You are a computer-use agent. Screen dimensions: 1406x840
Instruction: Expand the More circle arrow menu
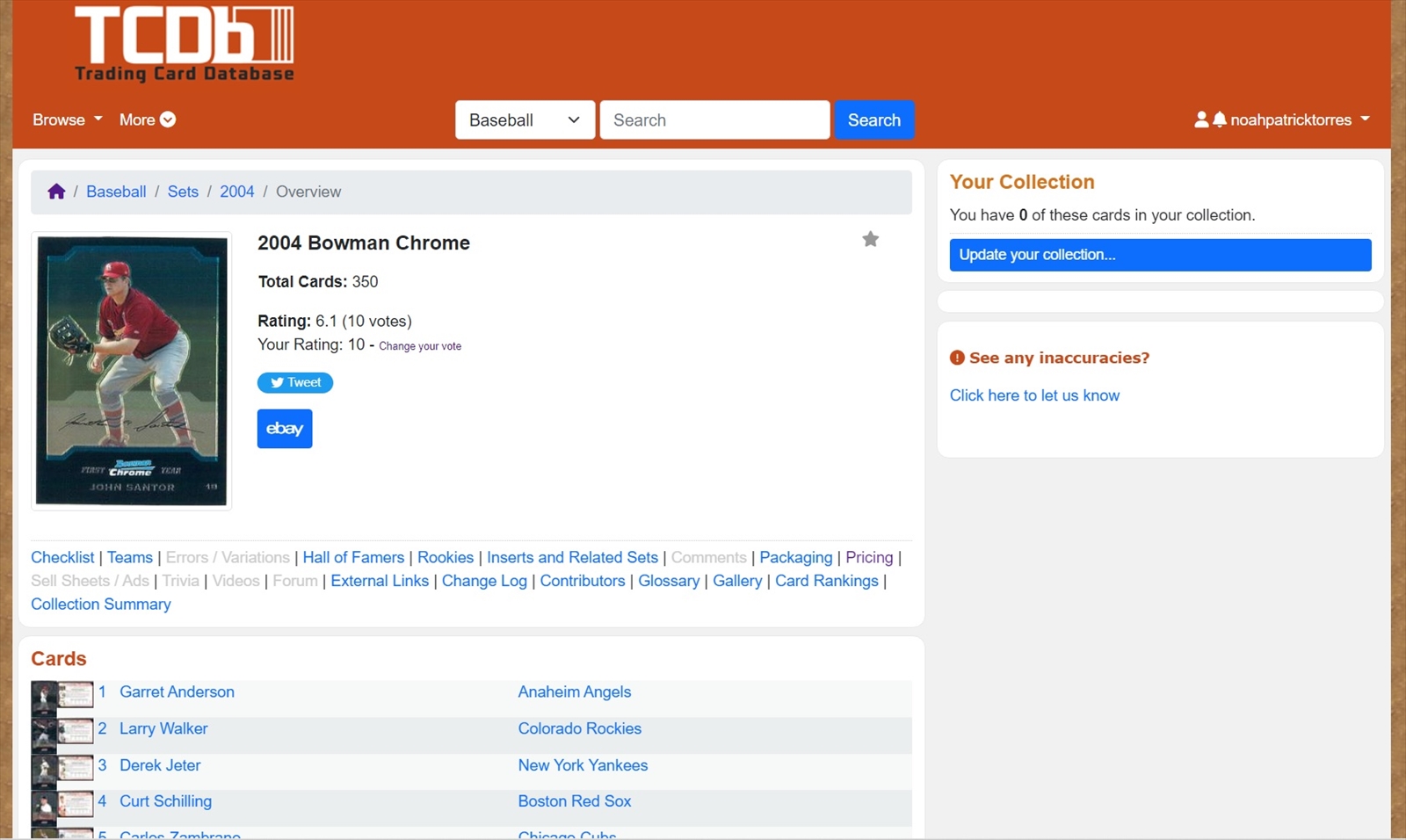(148, 119)
